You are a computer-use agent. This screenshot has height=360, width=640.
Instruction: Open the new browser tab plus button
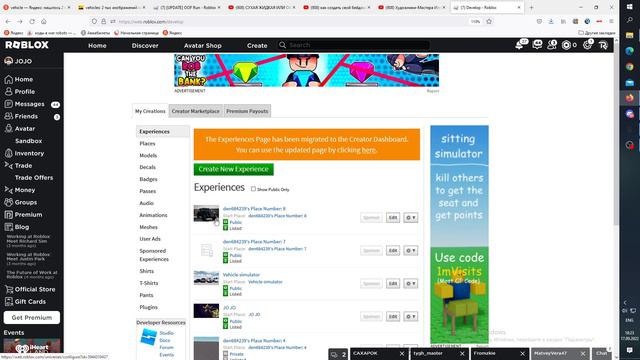tap(531, 7)
